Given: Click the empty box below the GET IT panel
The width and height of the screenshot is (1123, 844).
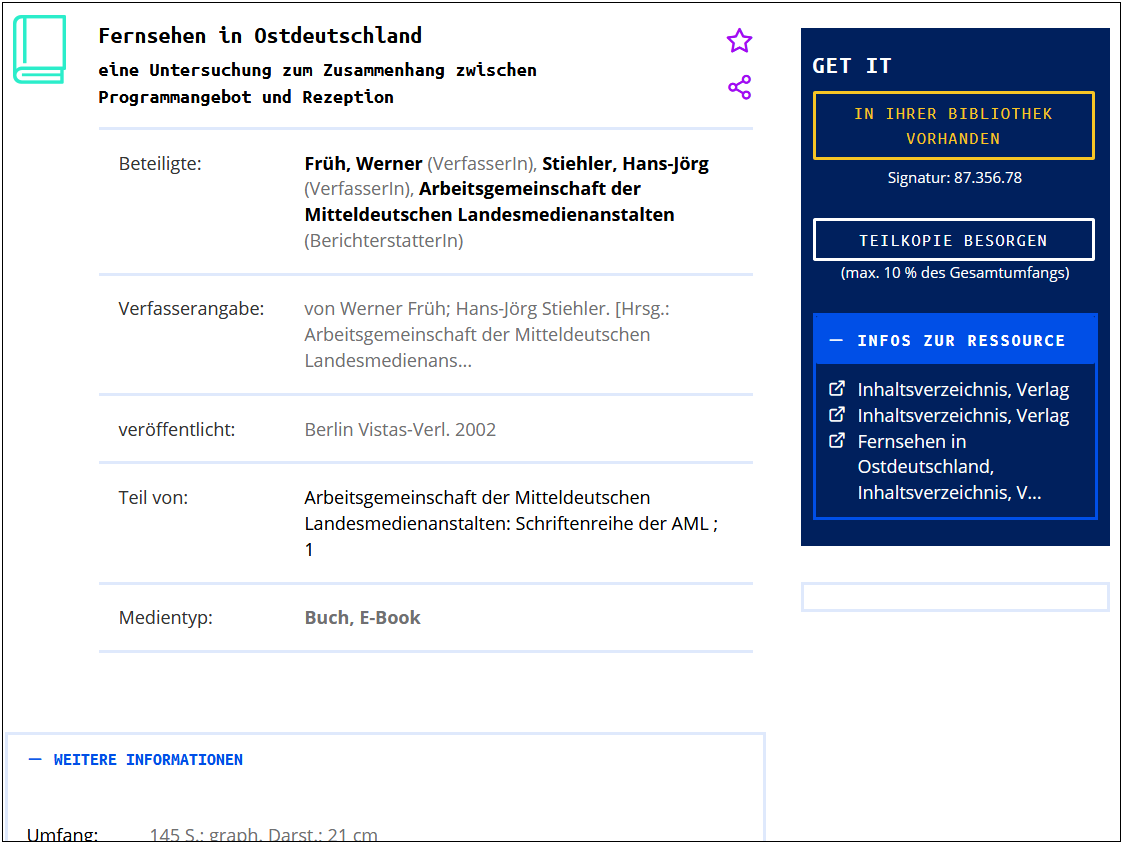Looking at the screenshot, I should pos(955,597).
